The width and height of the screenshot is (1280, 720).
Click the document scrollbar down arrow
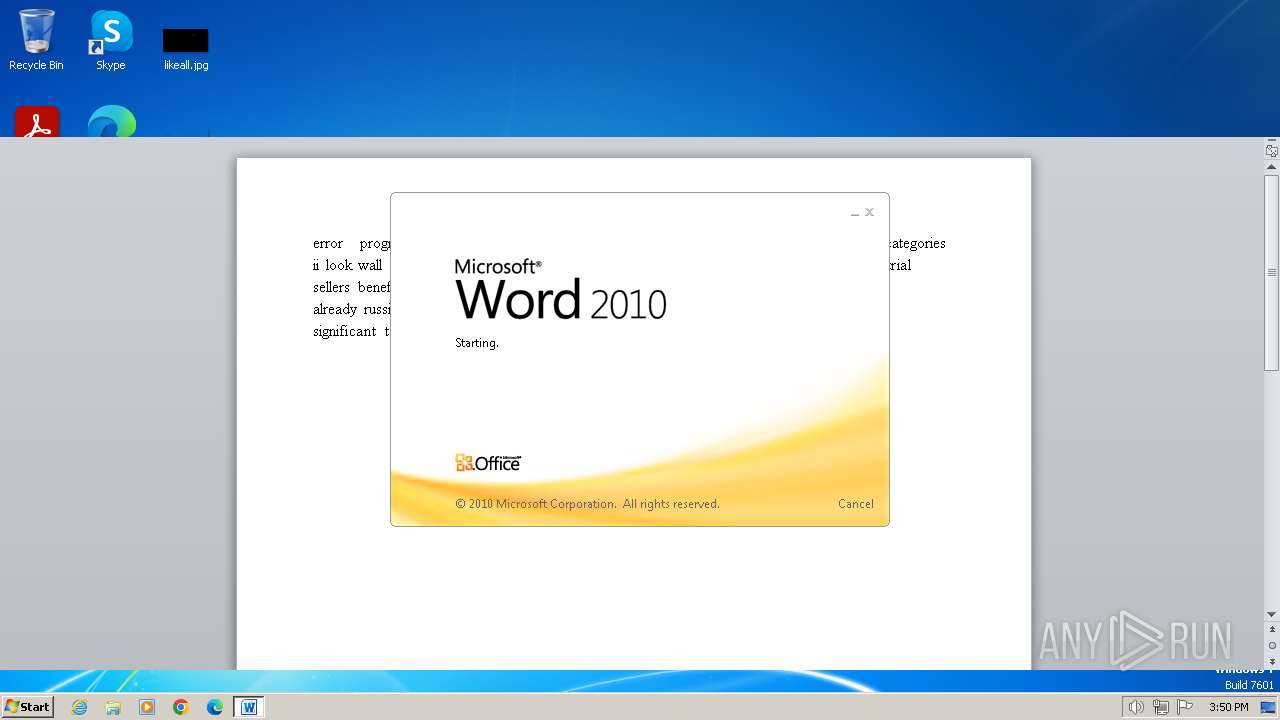coord(1272,614)
